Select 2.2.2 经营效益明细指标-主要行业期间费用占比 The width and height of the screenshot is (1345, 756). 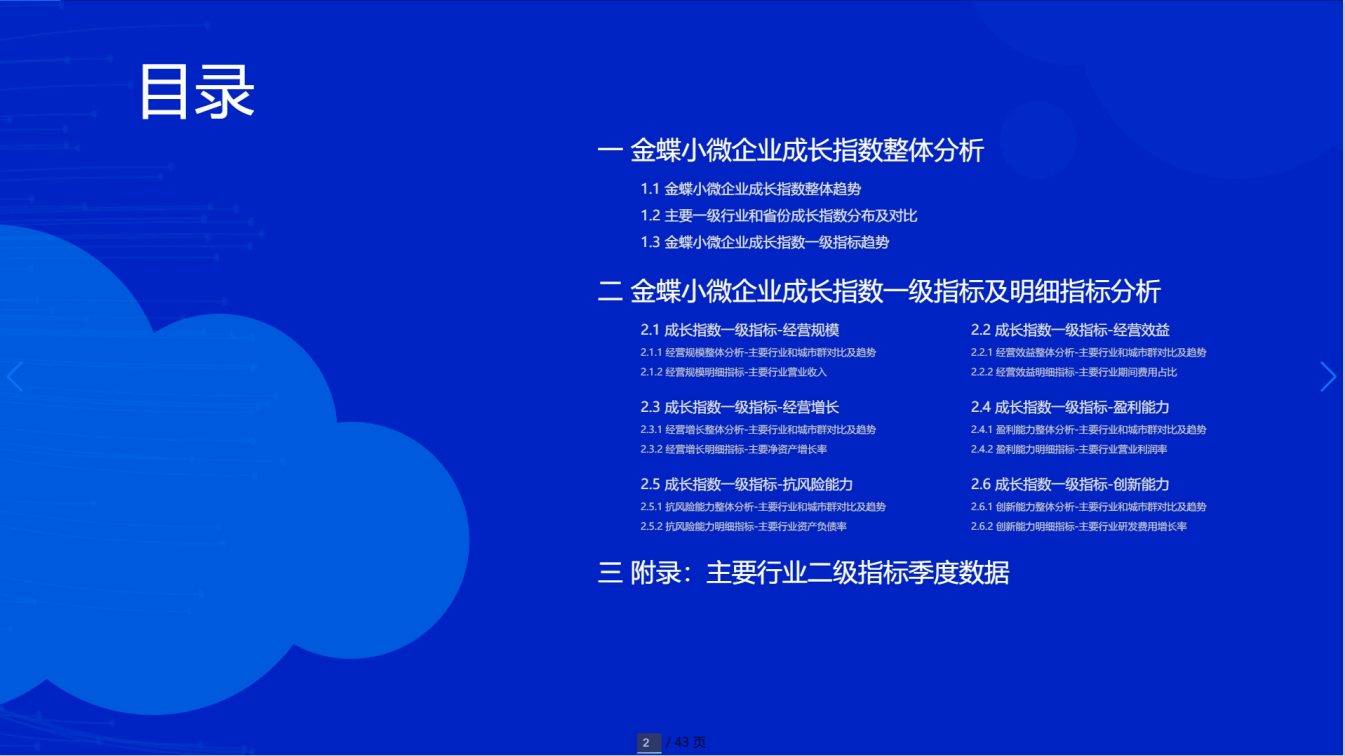[1074, 372]
